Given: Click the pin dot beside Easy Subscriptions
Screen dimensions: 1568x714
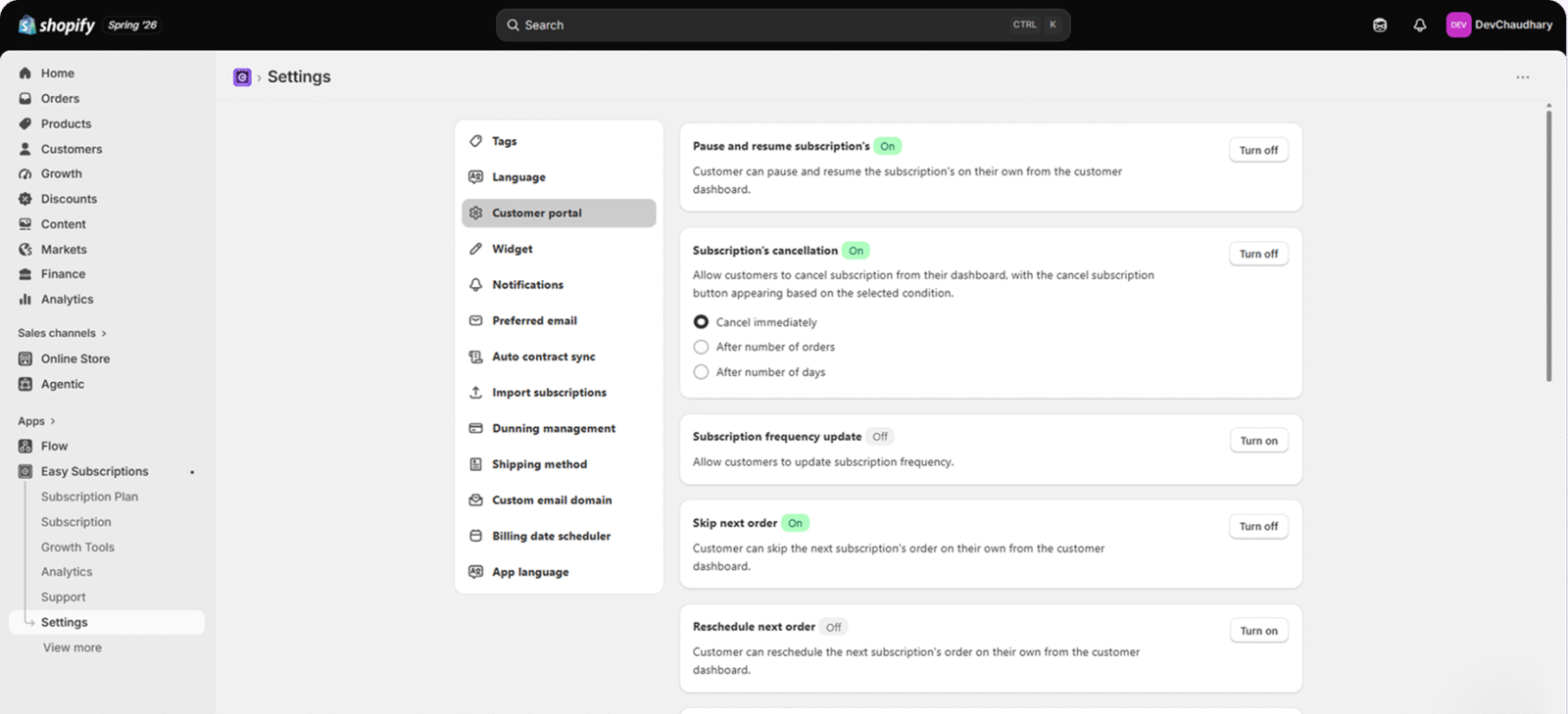Looking at the screenshot, I should click(192, 473).
